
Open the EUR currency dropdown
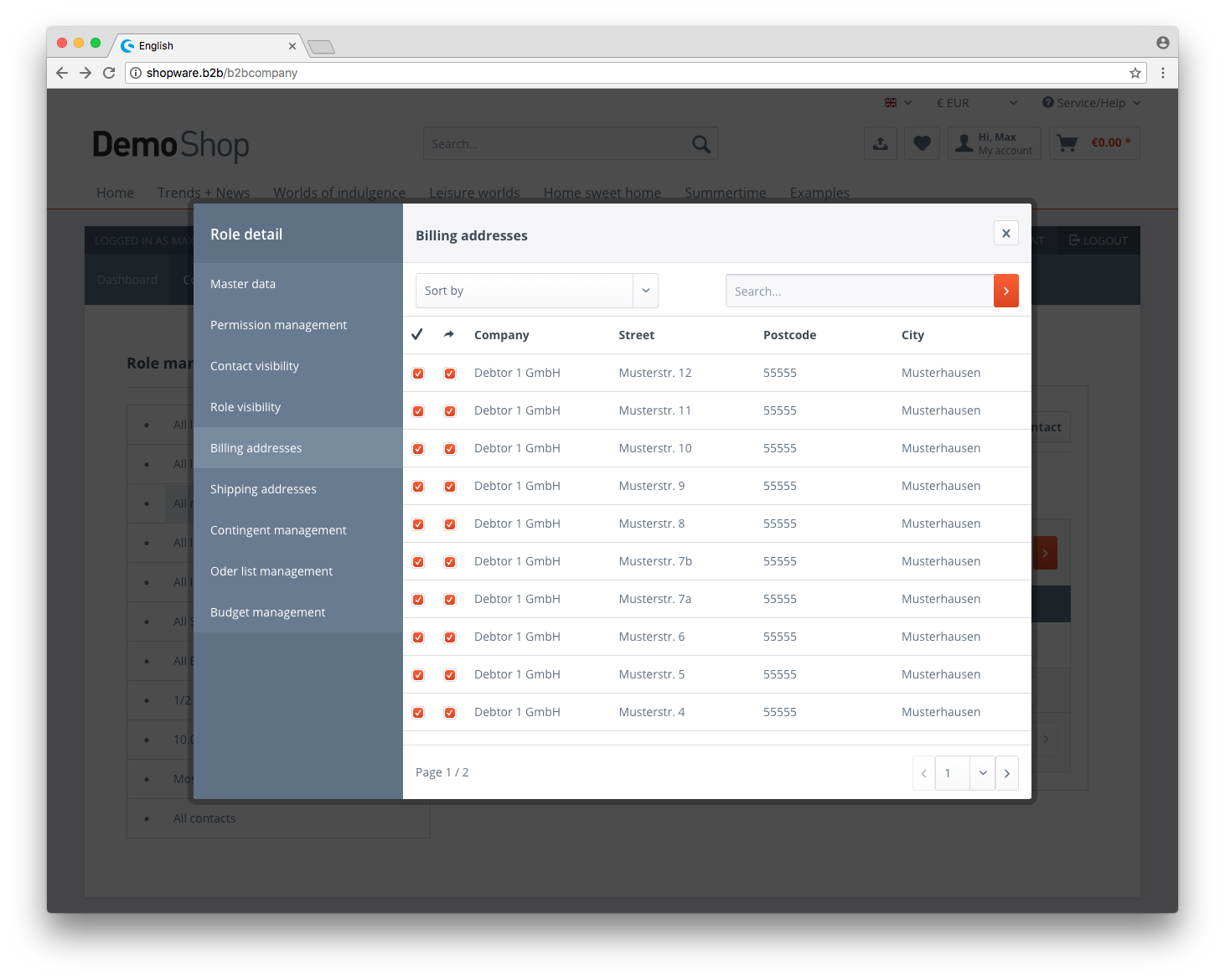pos(976,103)
